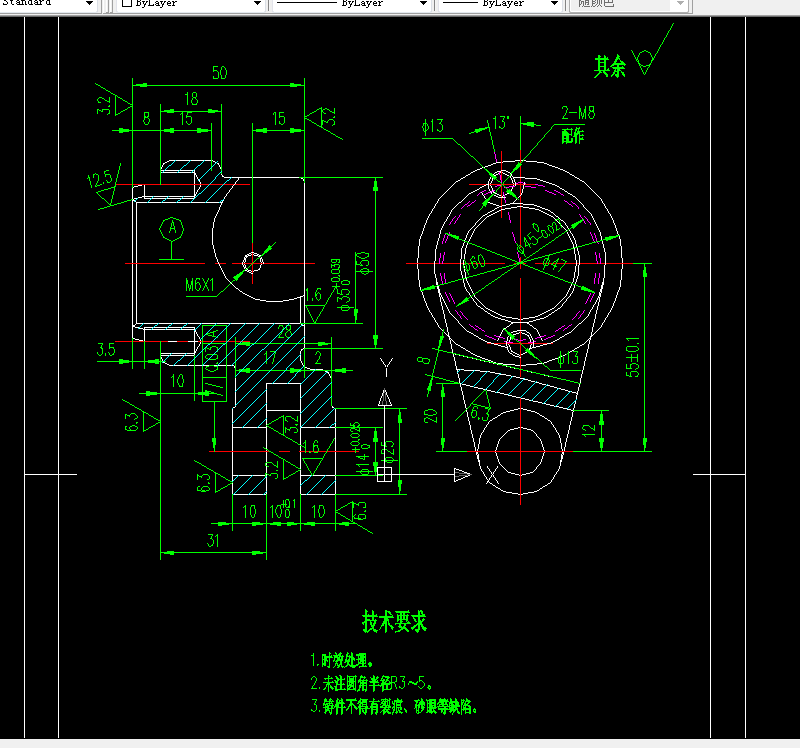The image size is (800, 748).
Task: Open the ByLayer color dropdown with the square swatch
Action: [x=192, y=3]
